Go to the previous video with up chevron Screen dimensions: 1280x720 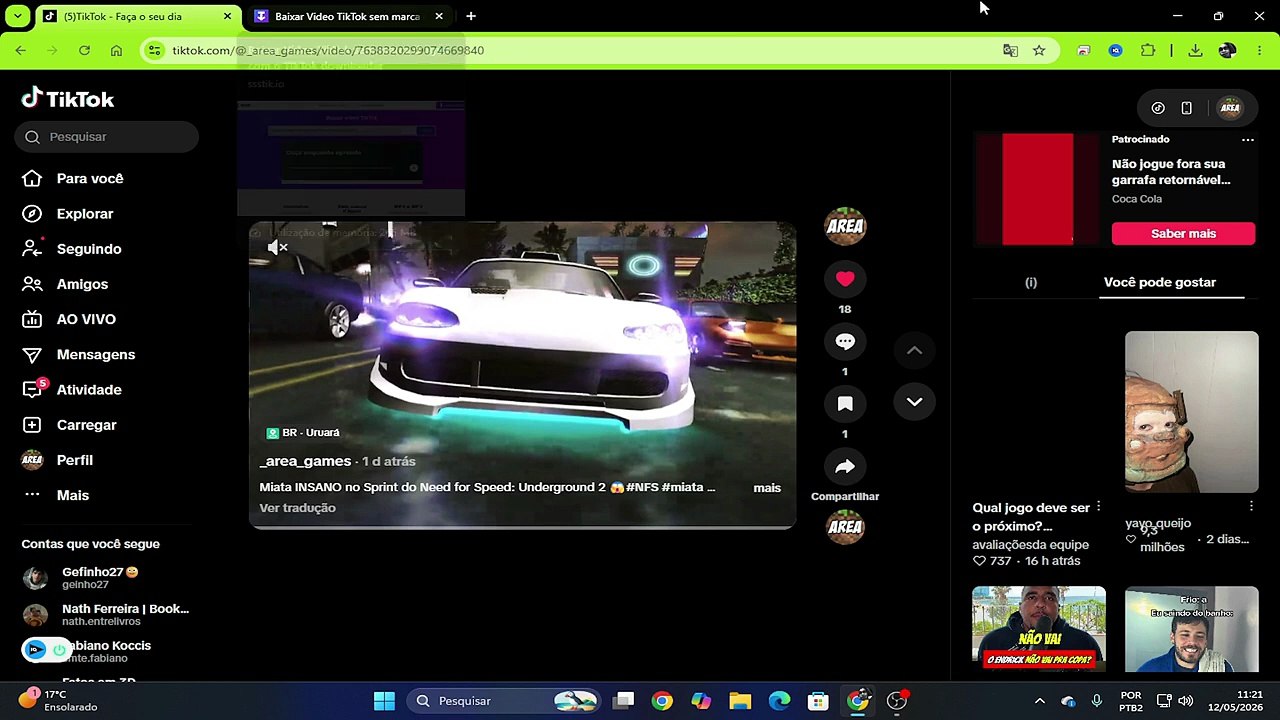point(914,350)
